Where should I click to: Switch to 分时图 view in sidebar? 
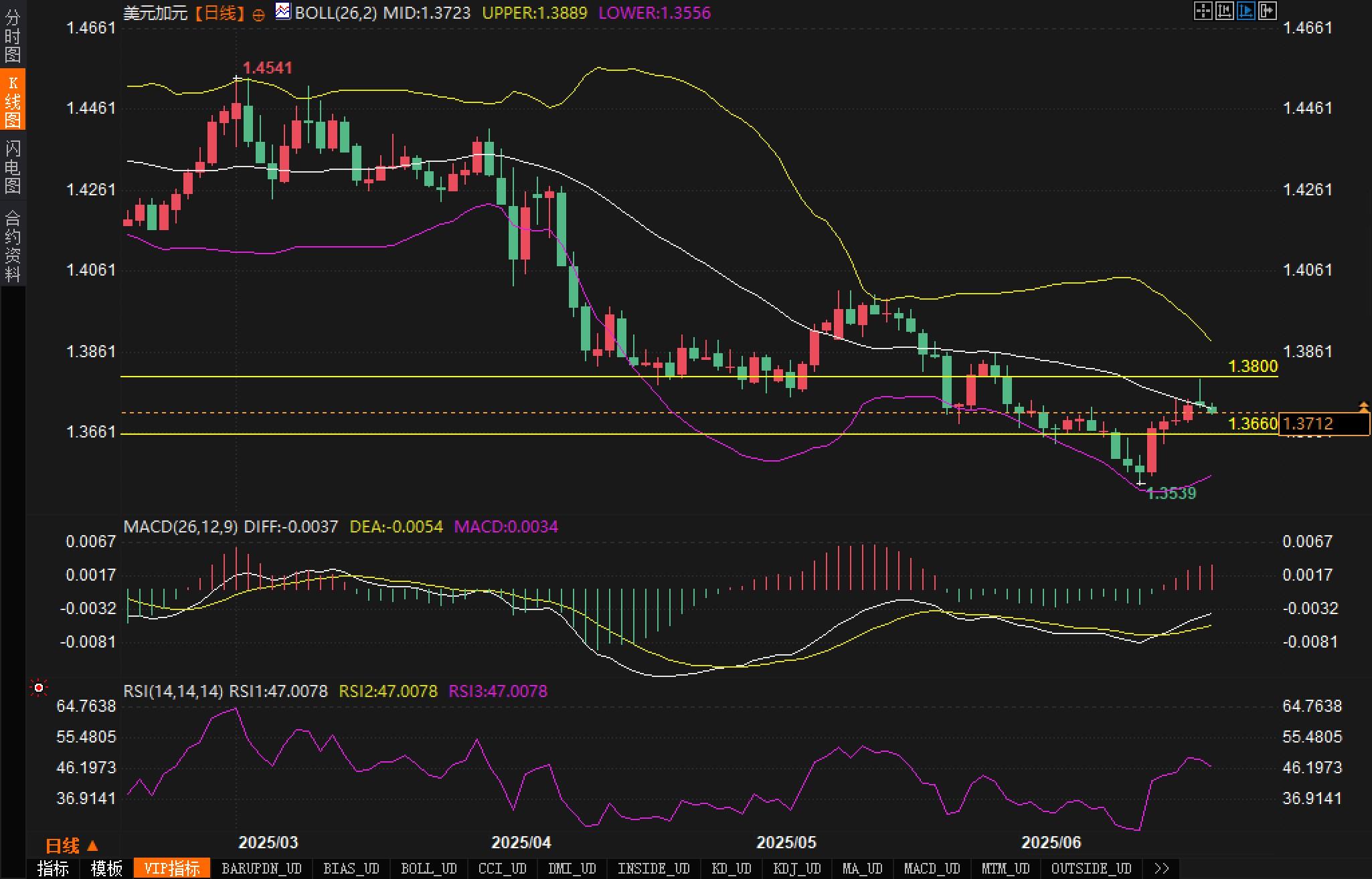click(13, 35)
